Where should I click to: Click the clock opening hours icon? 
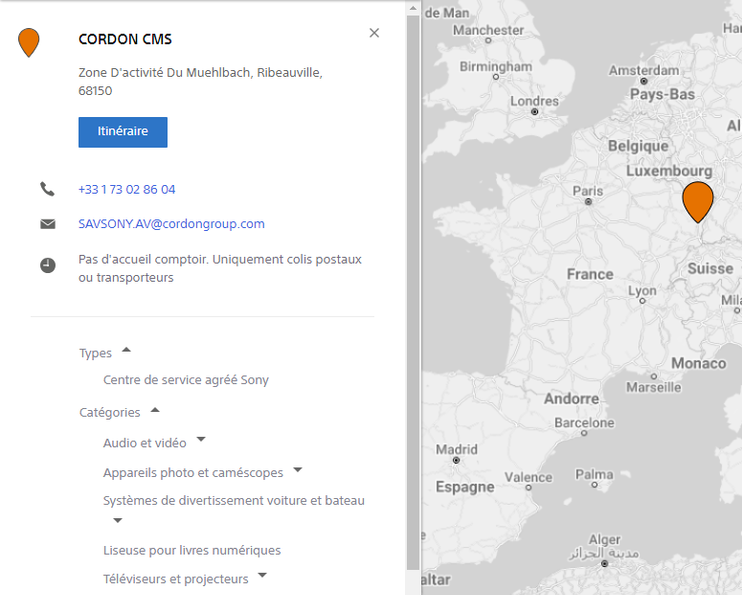[x=47, y=266]
